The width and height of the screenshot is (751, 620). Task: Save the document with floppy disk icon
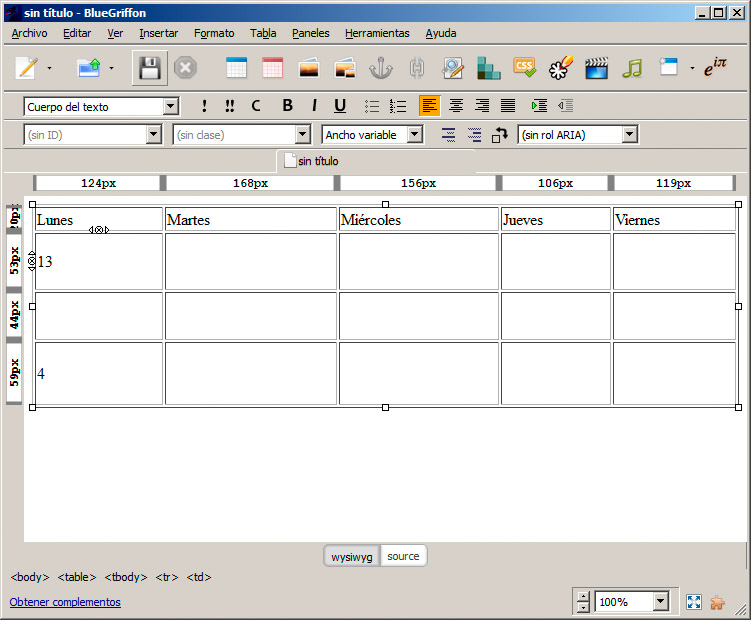pyautogui.click(x=149, y=68)
